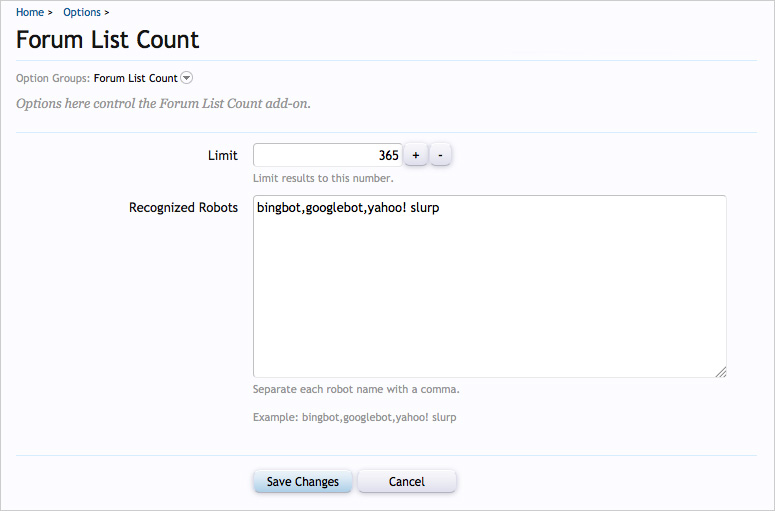The height and width of the screenshot is (511, 775).
Task: Decrease Limit with the minus button
Action: coord(440,155)
